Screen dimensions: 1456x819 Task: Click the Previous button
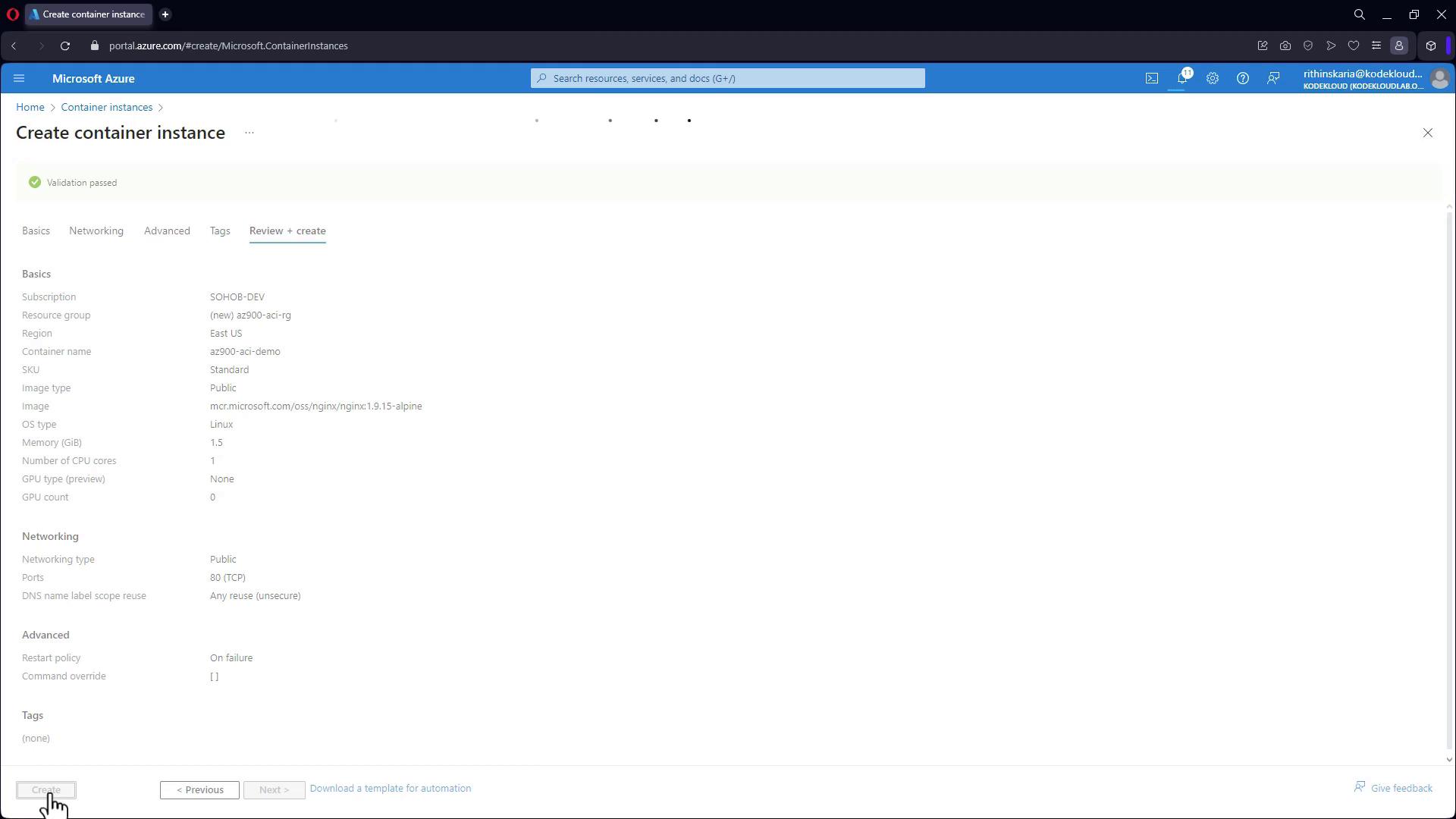pos(199,789)
